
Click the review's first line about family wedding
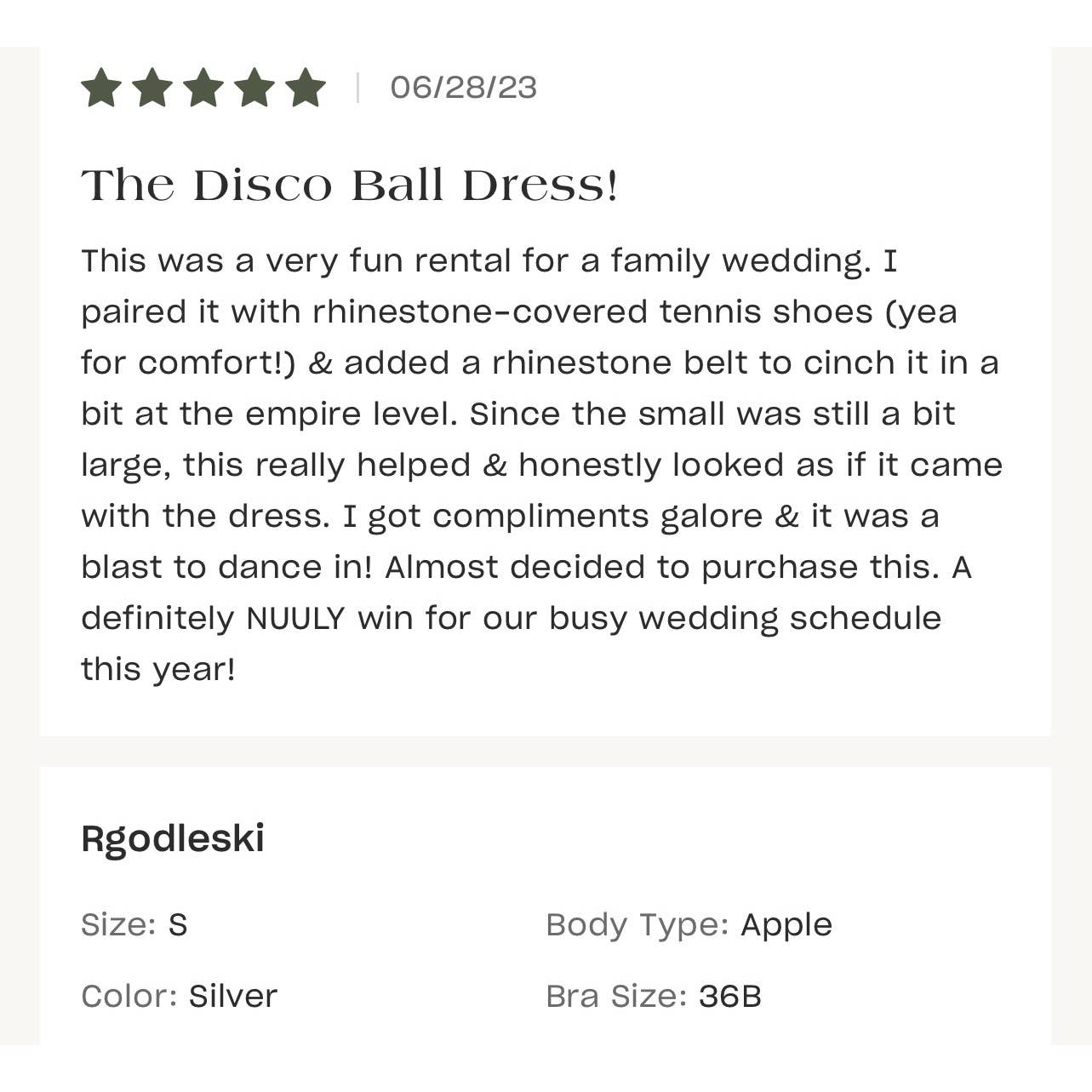coord(489,261)
